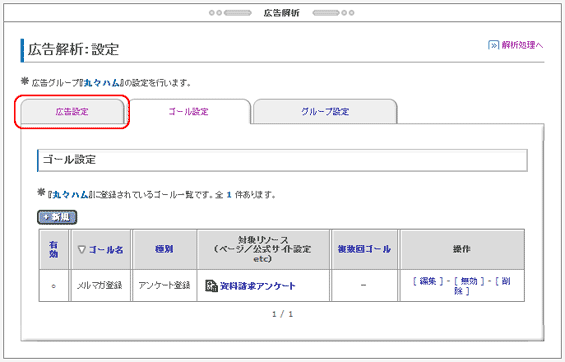Switch to the ゴール設定 tab
The image size is (565, 362).
[x=188, y=112]
